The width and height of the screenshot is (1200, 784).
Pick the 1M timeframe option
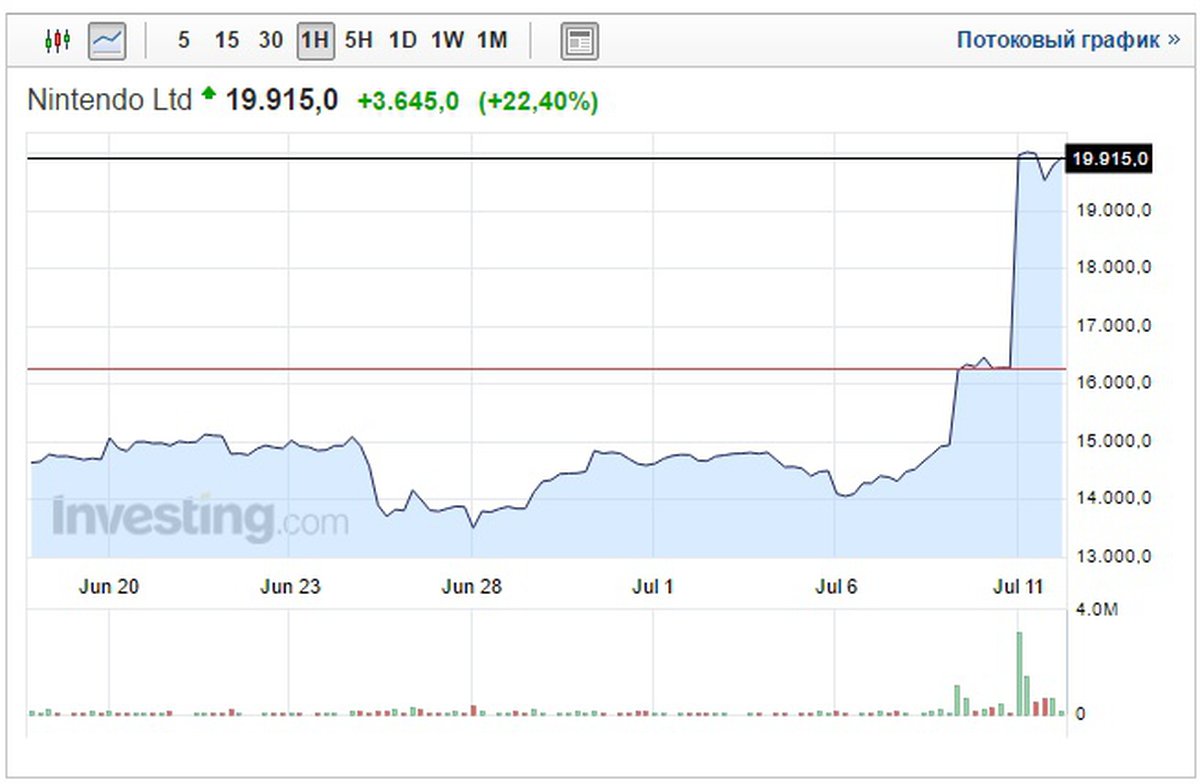coord(491,41)
